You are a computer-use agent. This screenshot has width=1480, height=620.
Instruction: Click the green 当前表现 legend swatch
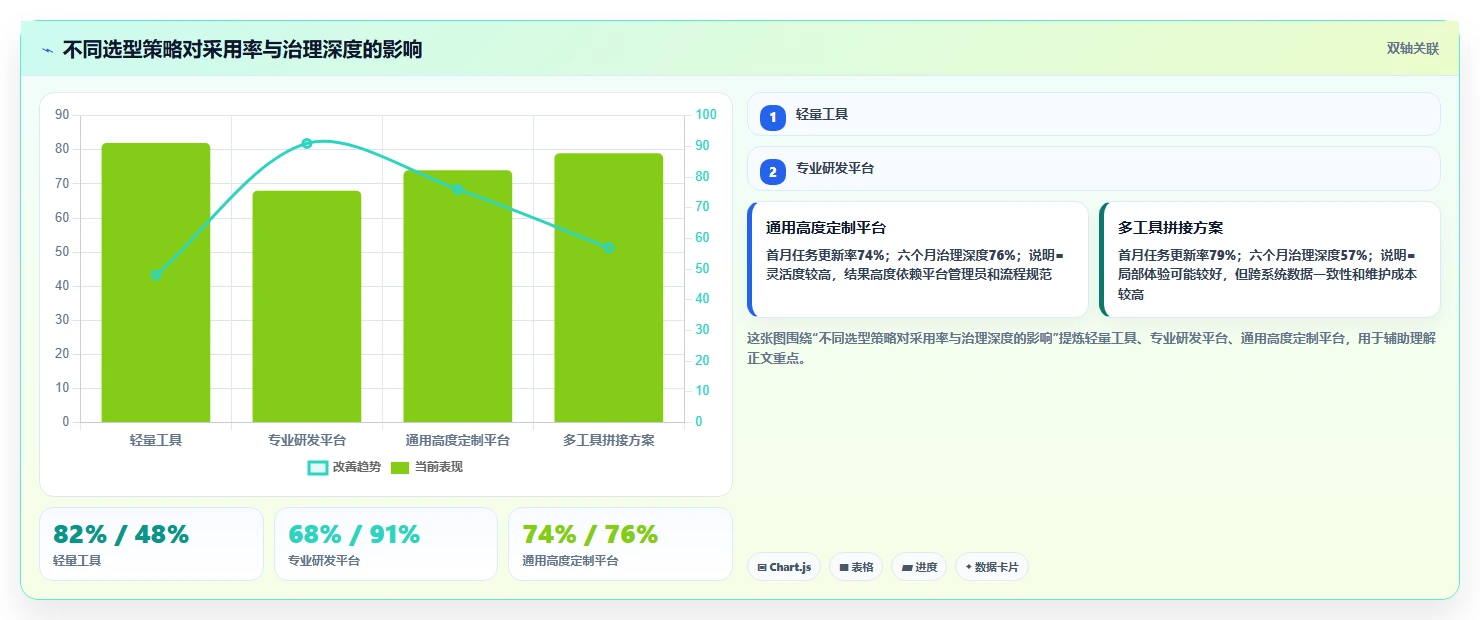(400, 467)
